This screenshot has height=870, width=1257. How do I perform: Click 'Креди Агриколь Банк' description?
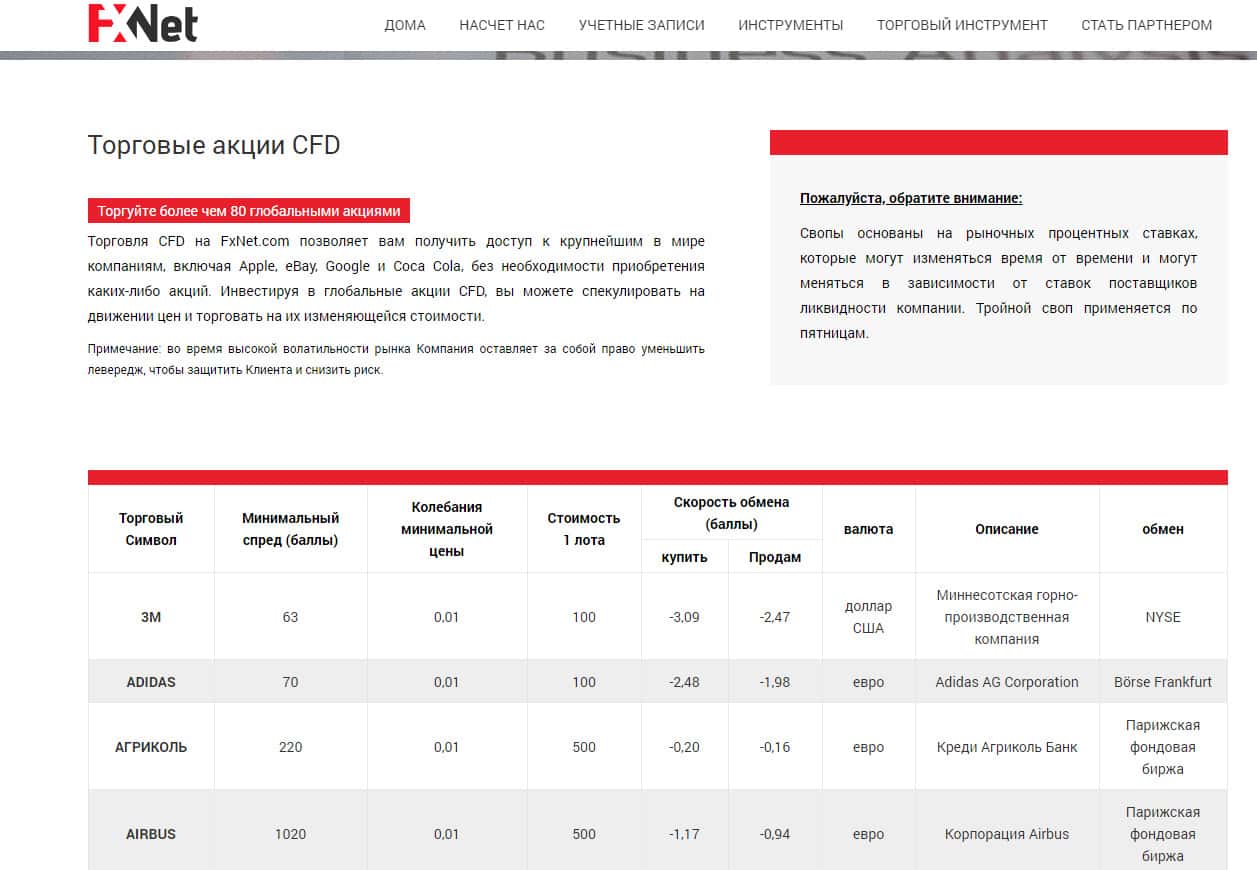click(1007, 747)
